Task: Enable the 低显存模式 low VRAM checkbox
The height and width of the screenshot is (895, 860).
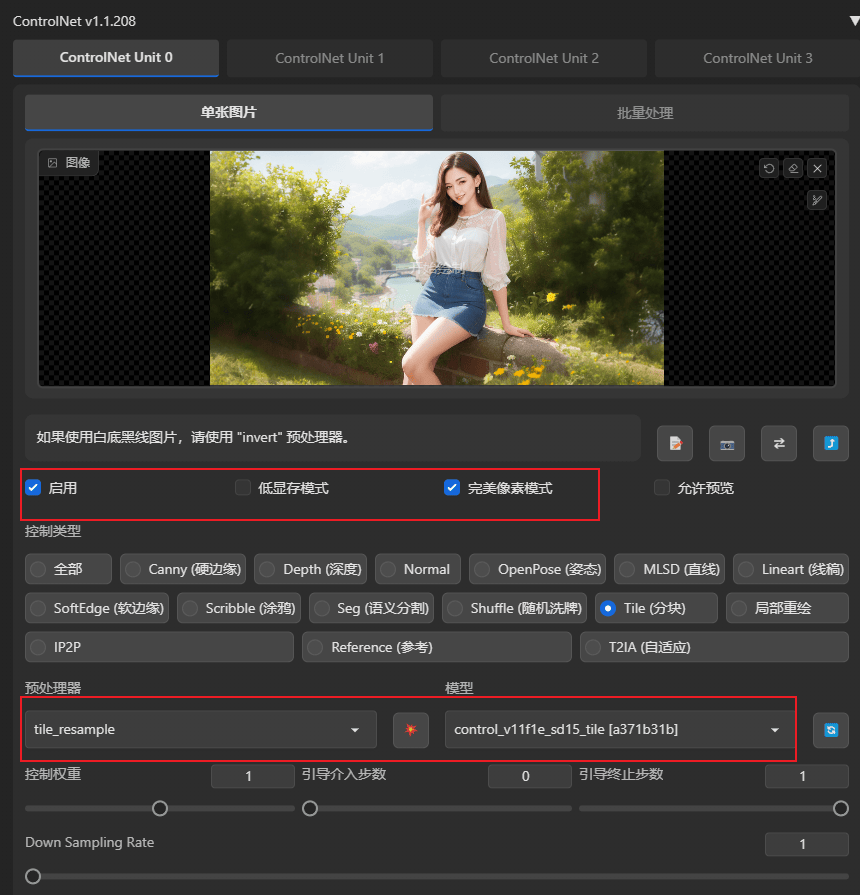Action: [243, 488]
